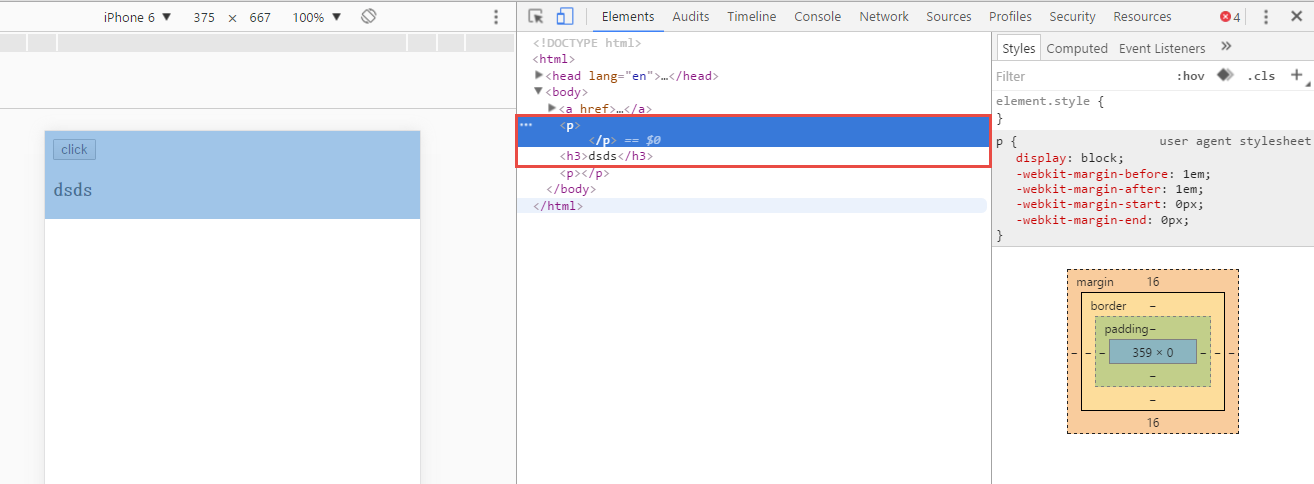Click the device height field 667
Screen dimensions: 1314x484
(x=260, y=17)
